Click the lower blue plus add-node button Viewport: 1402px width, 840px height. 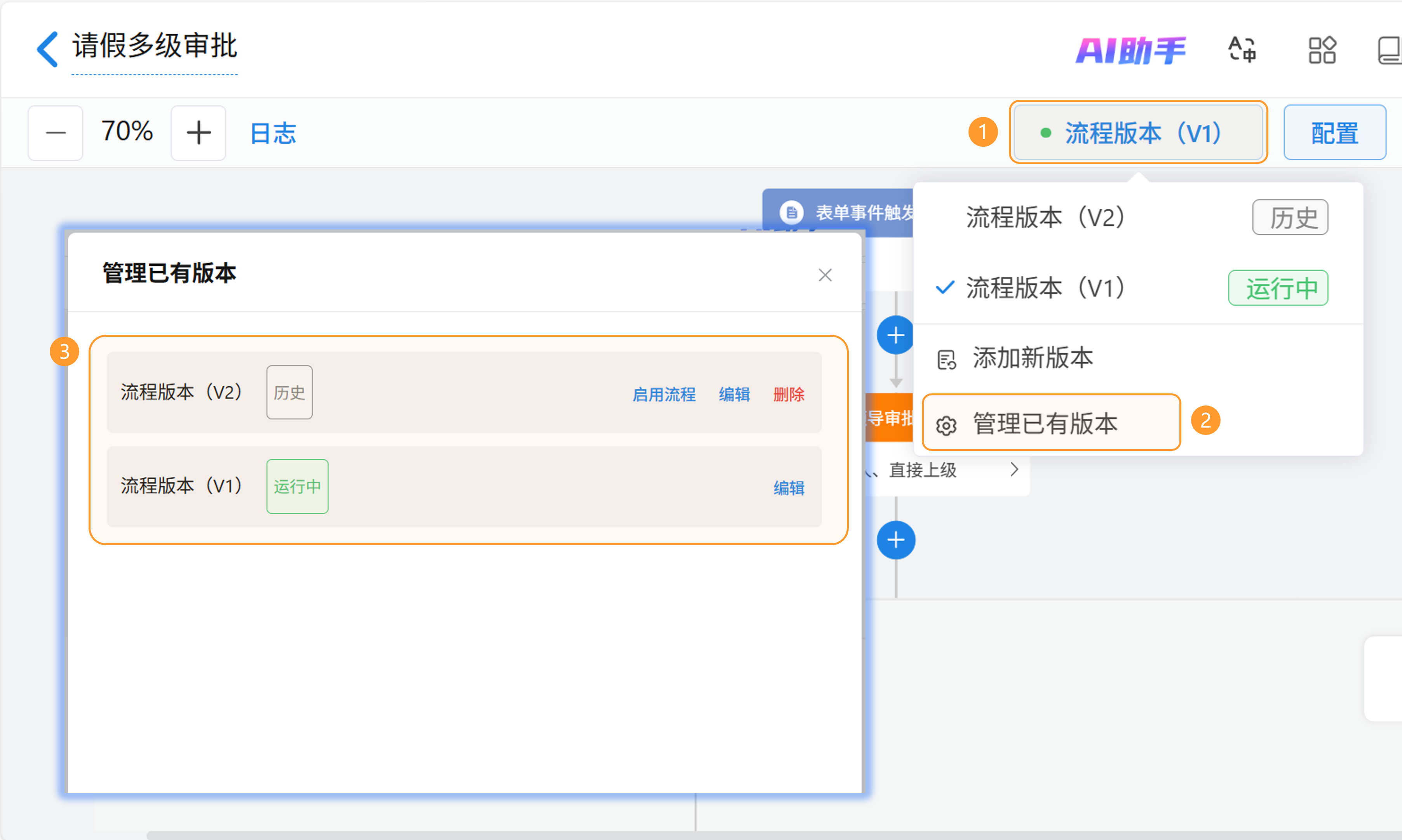click(x=895, y=539)
